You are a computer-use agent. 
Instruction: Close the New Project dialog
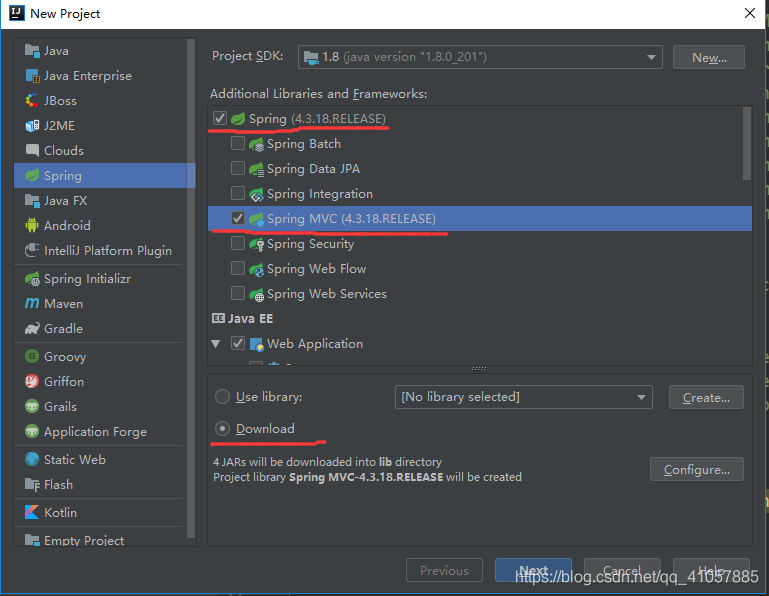click(x=750, y=13)
